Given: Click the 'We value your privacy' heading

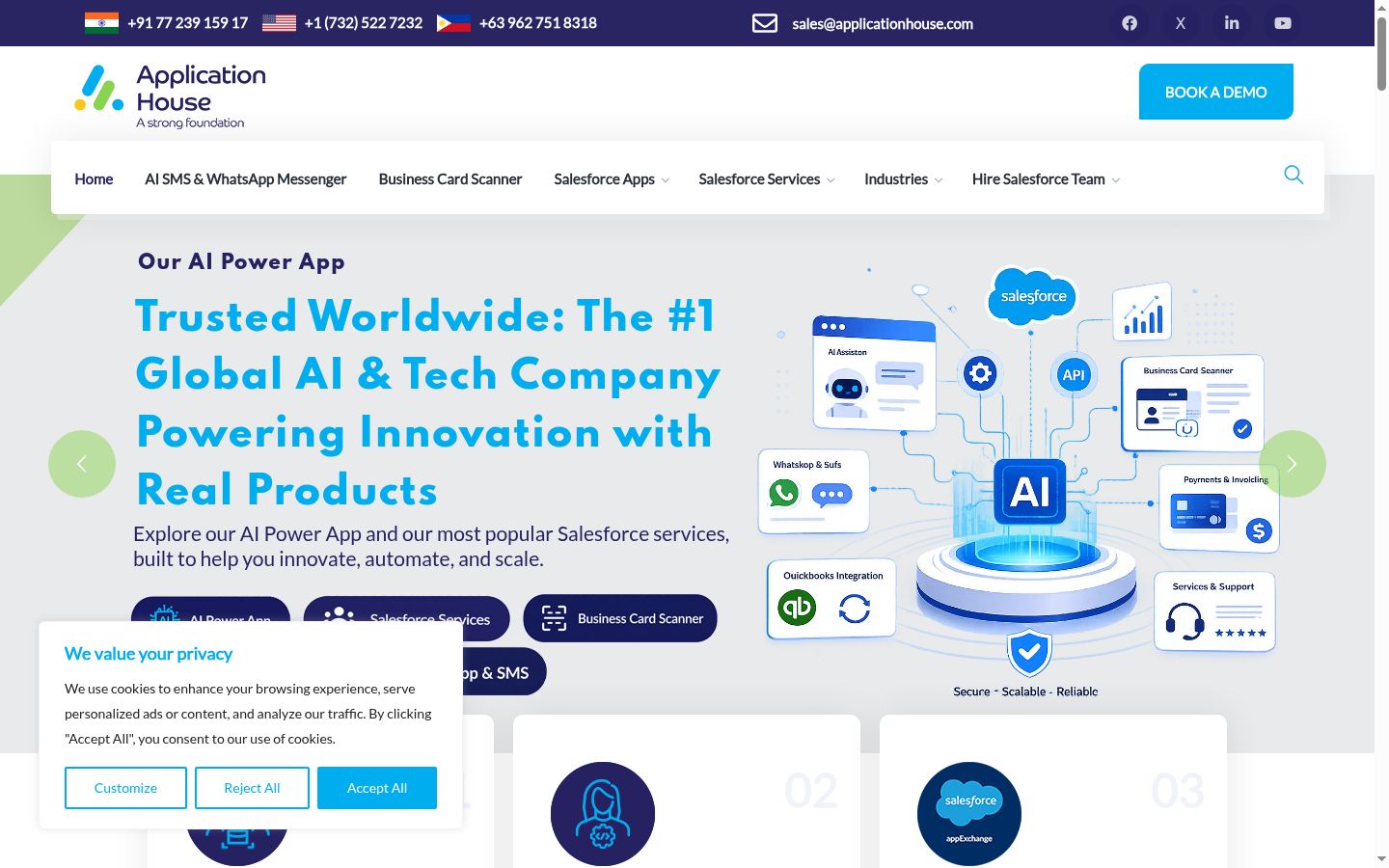Looking at the screenshot, I should [149, 654].
